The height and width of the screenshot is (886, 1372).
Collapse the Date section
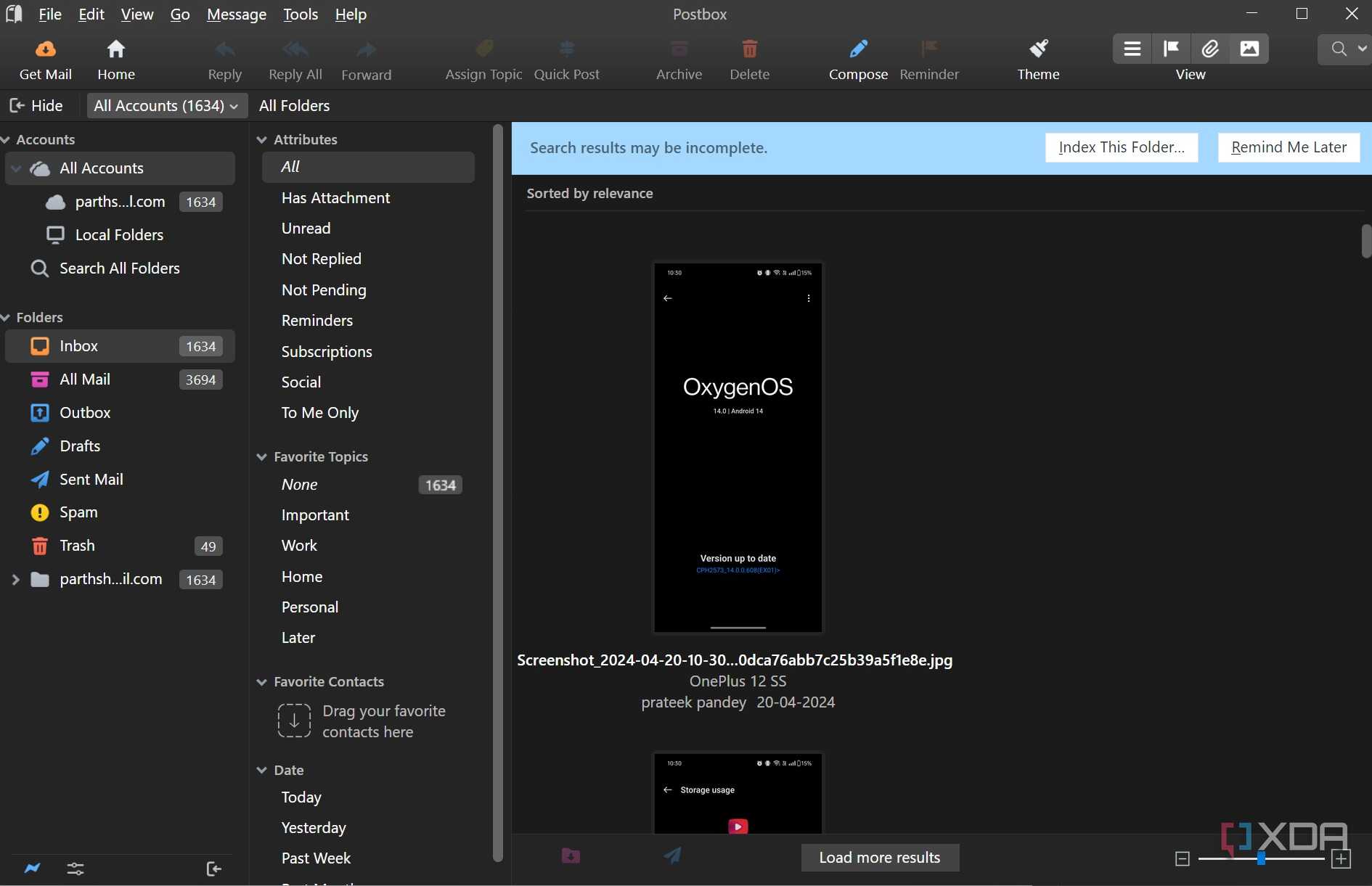pos(262,770)
